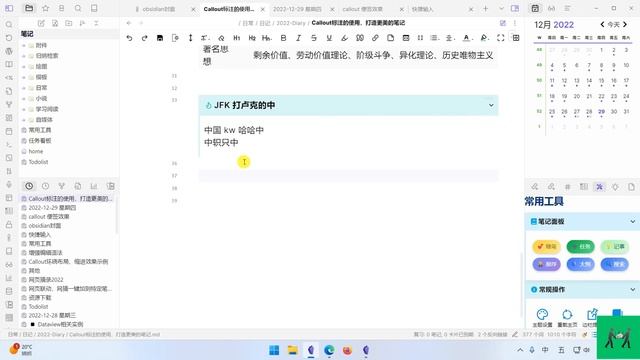Insert a link with the chain icon
The image size is (640, 360).
375,38
